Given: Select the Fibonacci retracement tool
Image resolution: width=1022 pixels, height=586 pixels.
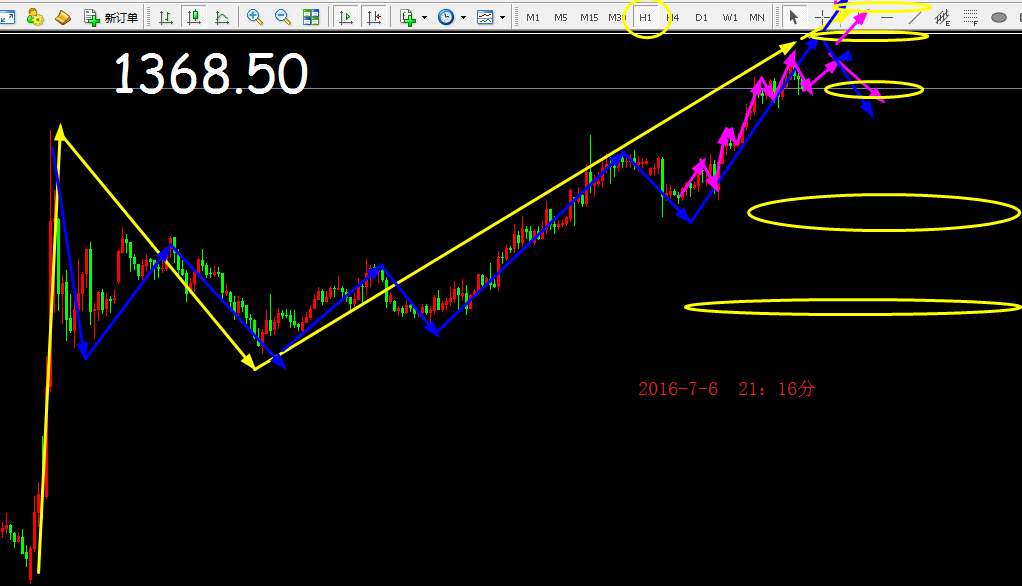Looking at the screenshot, I should point(971,18).
